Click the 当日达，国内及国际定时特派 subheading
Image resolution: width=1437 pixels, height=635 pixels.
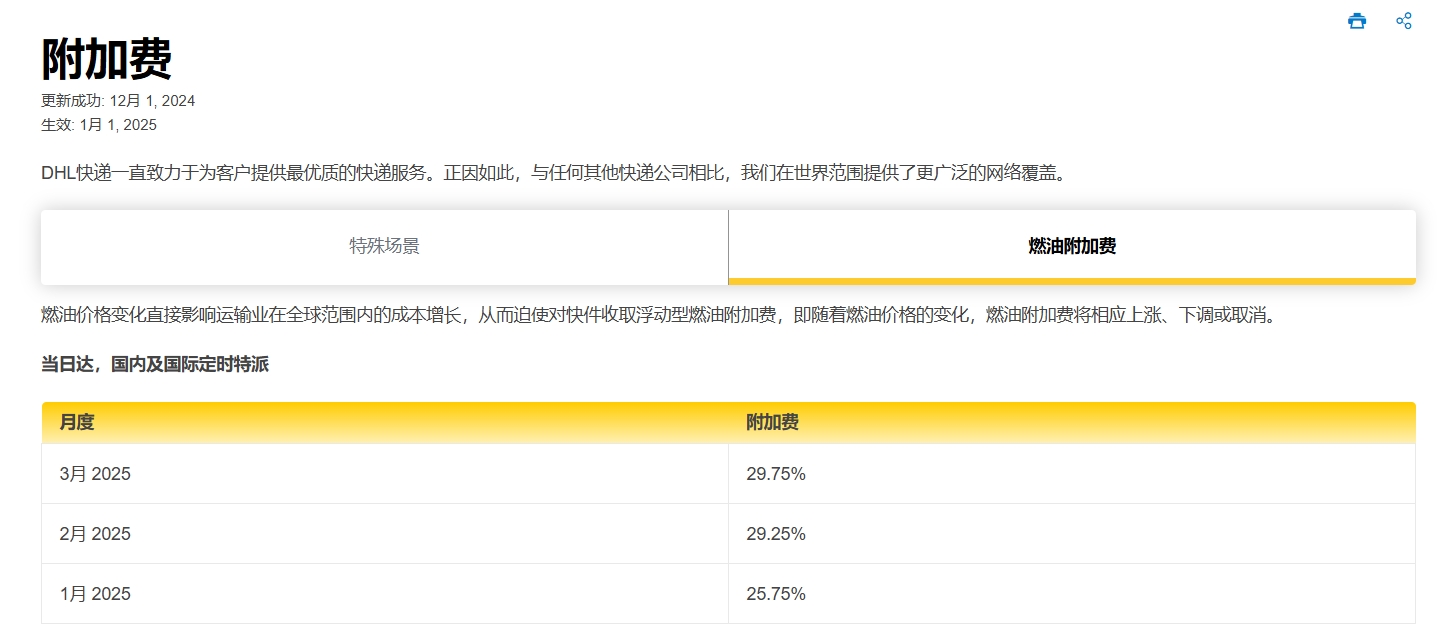click(155, 364)
